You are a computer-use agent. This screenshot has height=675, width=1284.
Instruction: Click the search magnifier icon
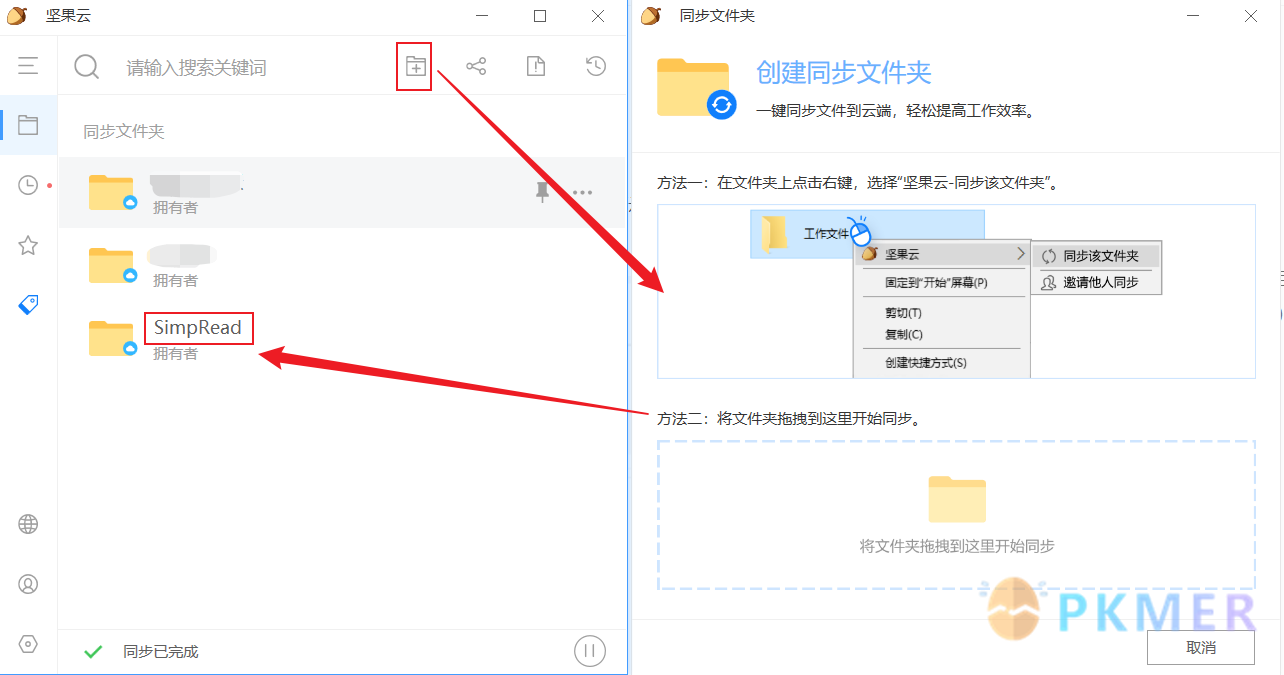point(87,66)
